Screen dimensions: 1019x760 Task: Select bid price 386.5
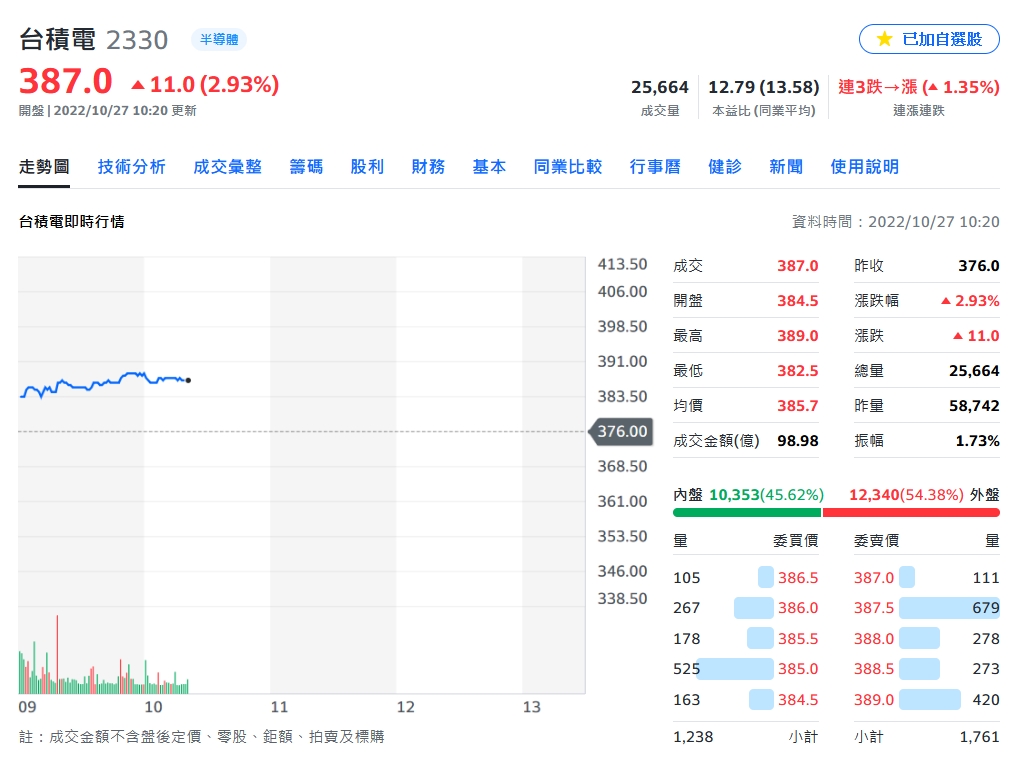[798, 578]
